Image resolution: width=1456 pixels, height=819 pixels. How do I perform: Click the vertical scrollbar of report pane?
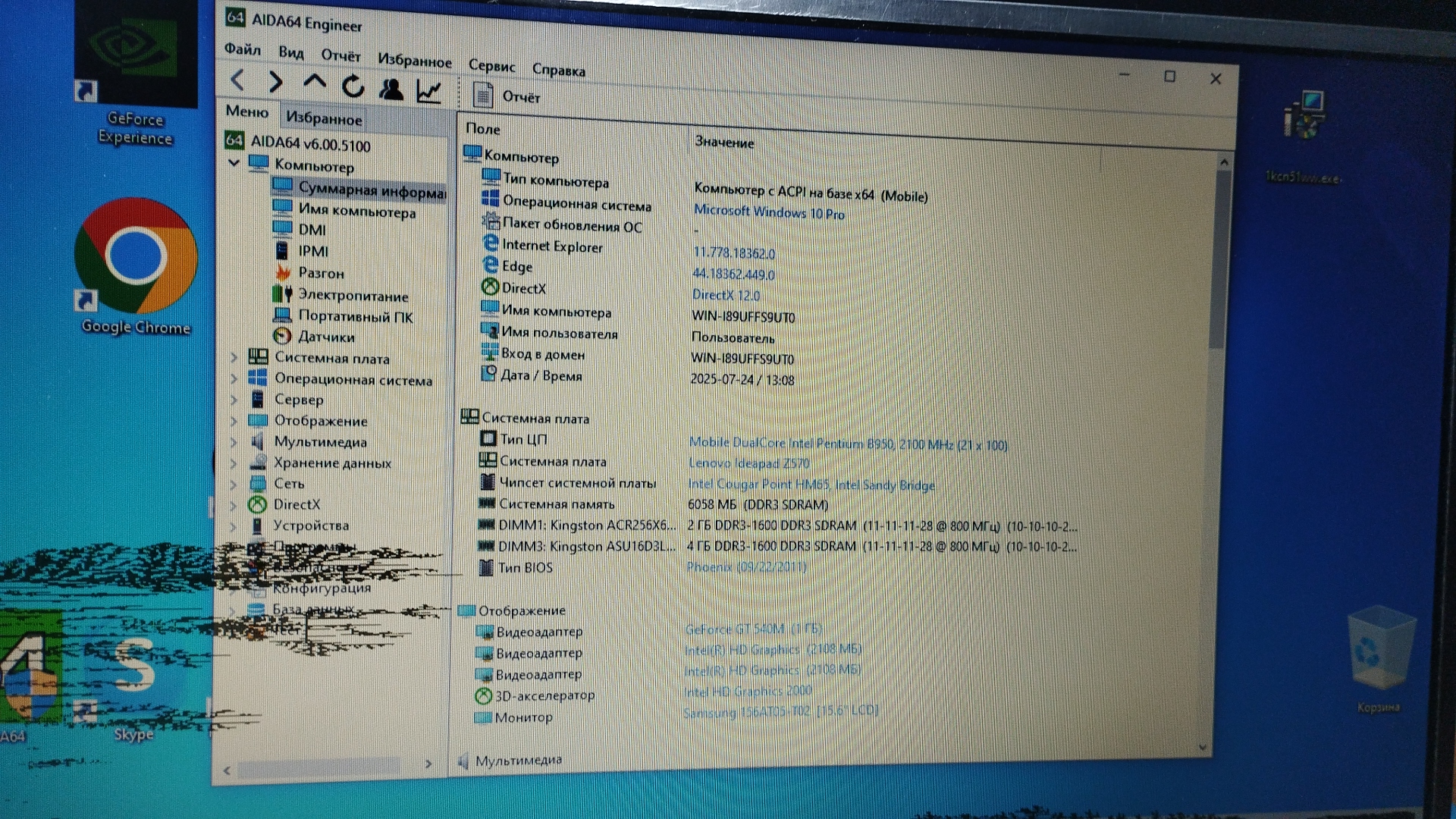coord(1219,258)
